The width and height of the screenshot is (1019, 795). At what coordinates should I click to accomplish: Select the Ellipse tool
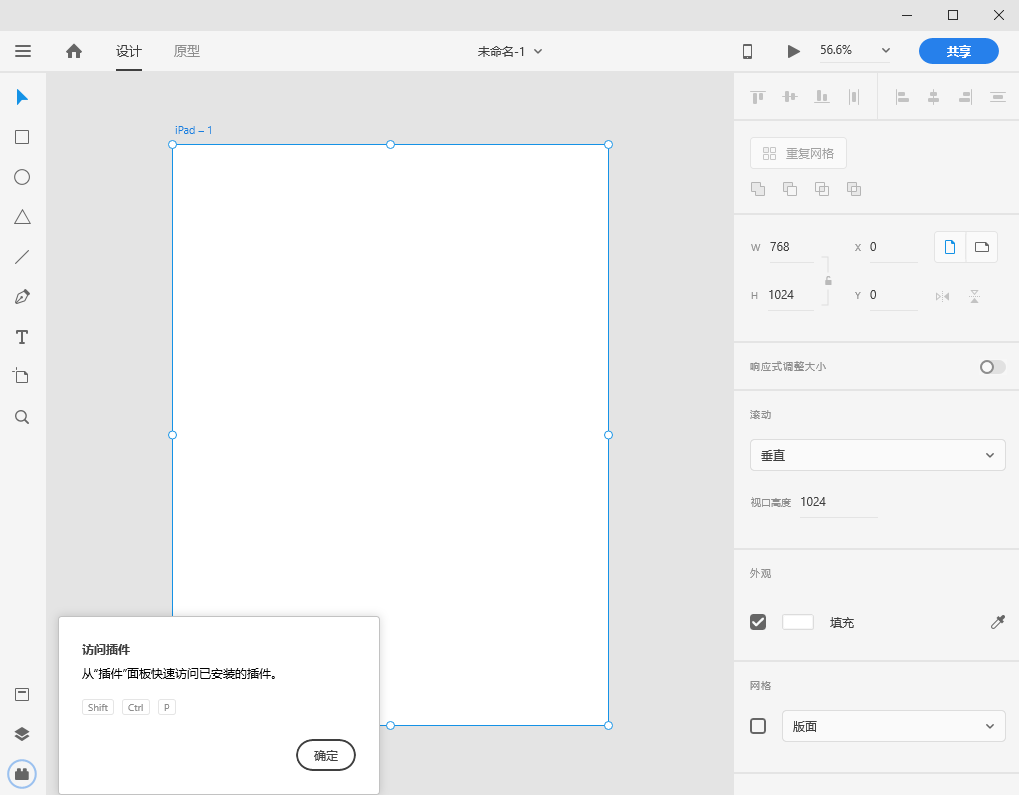[22, 177]
